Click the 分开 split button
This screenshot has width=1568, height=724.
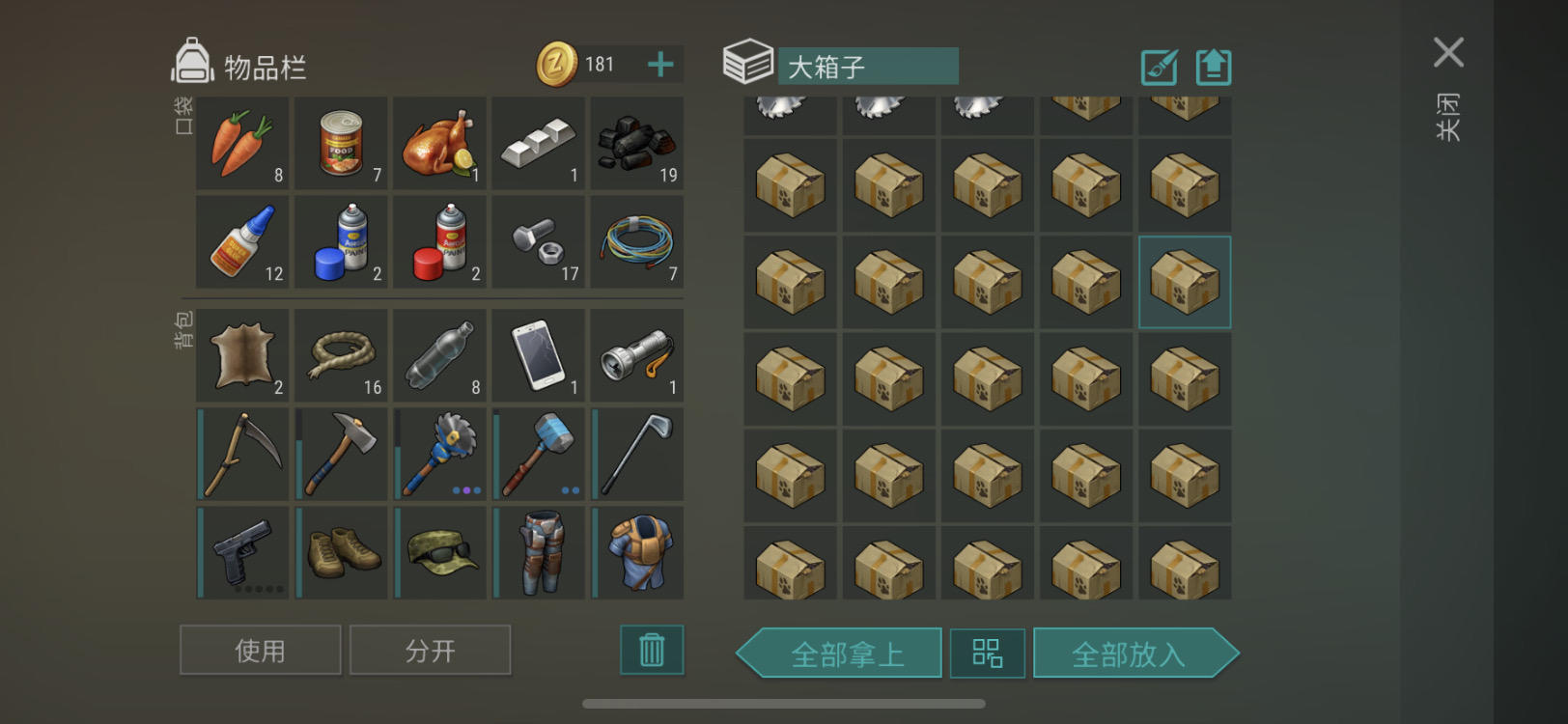tap(431, 651)
